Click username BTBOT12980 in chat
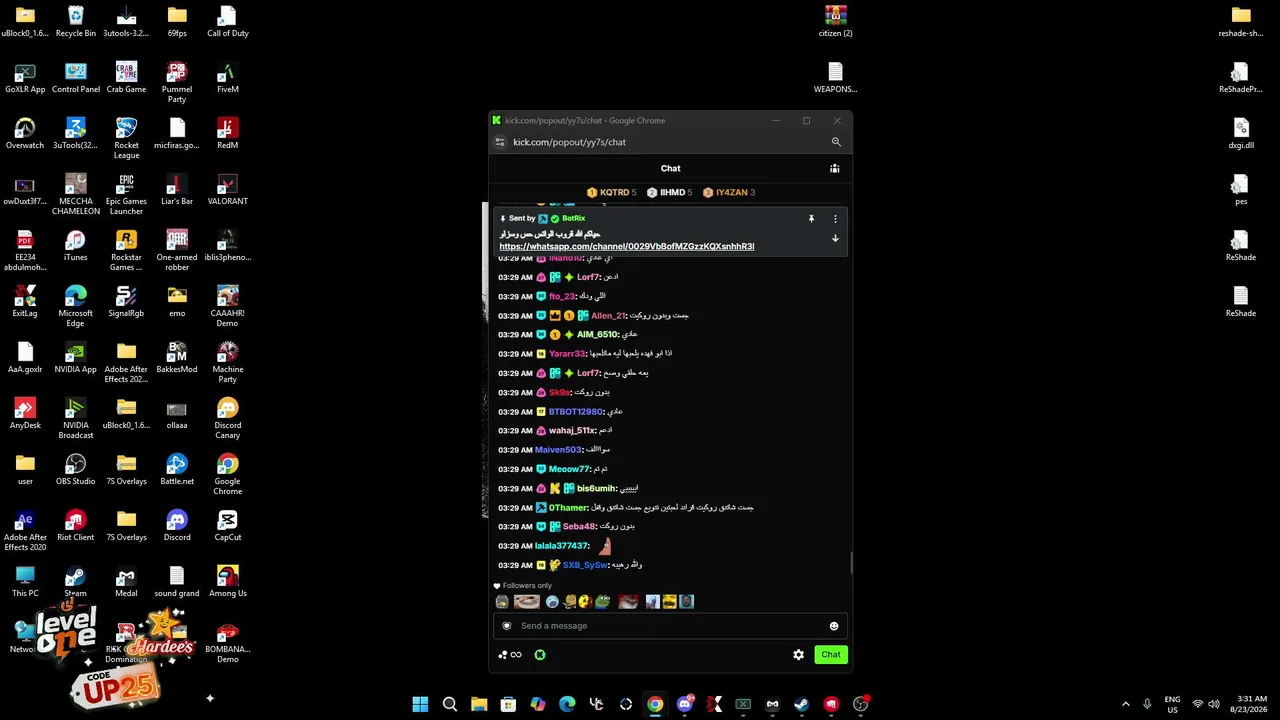This screenshot has width=1280, height=720. (x=576, y=411)
